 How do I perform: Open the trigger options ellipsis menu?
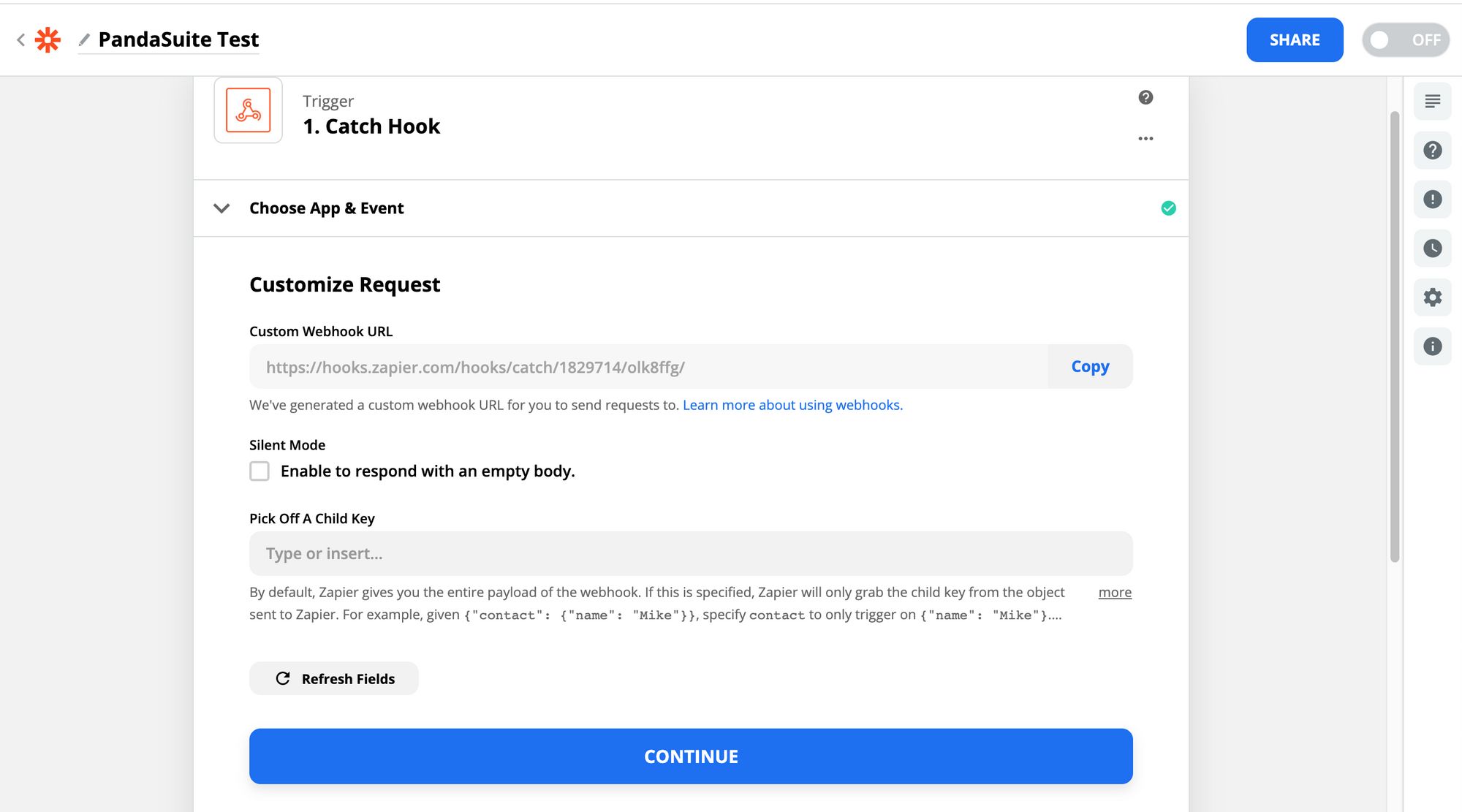point(1146,138)
